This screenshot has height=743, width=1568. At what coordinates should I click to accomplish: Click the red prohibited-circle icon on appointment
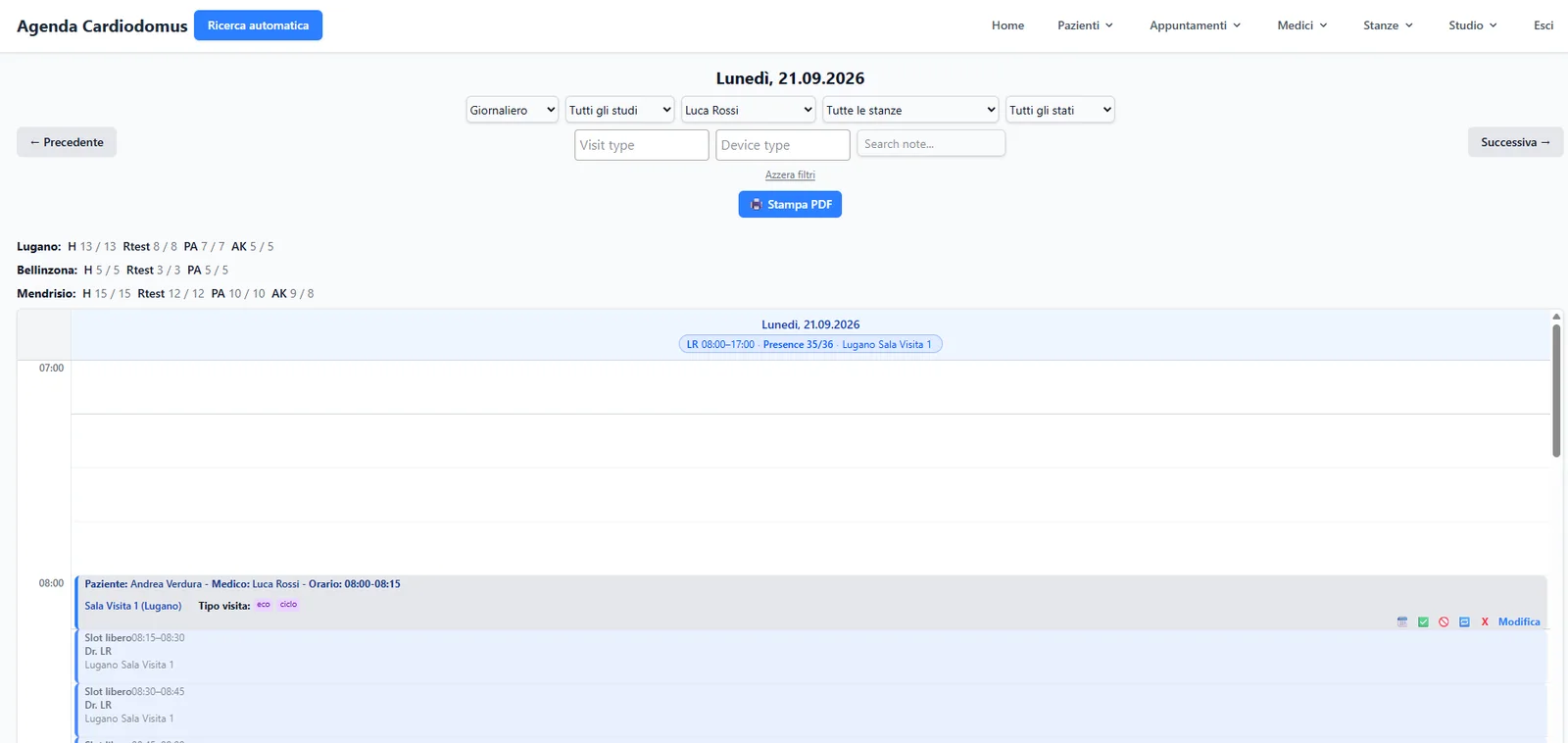1444,622
